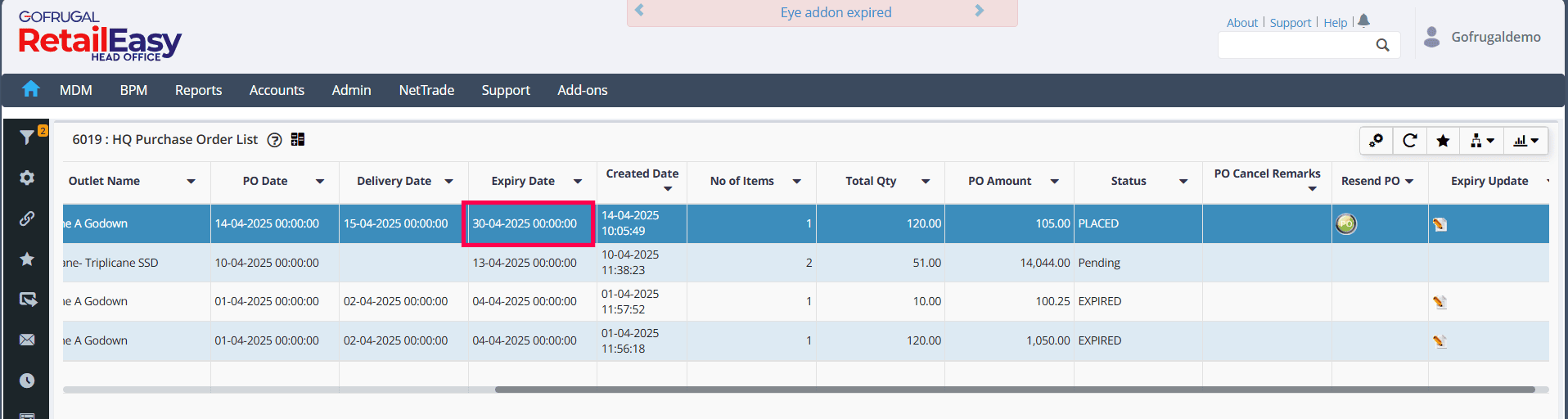Open the notifications bell
Image resolution: width=1568 pixels, height=419 pixels.
(x=1363, y=21)
